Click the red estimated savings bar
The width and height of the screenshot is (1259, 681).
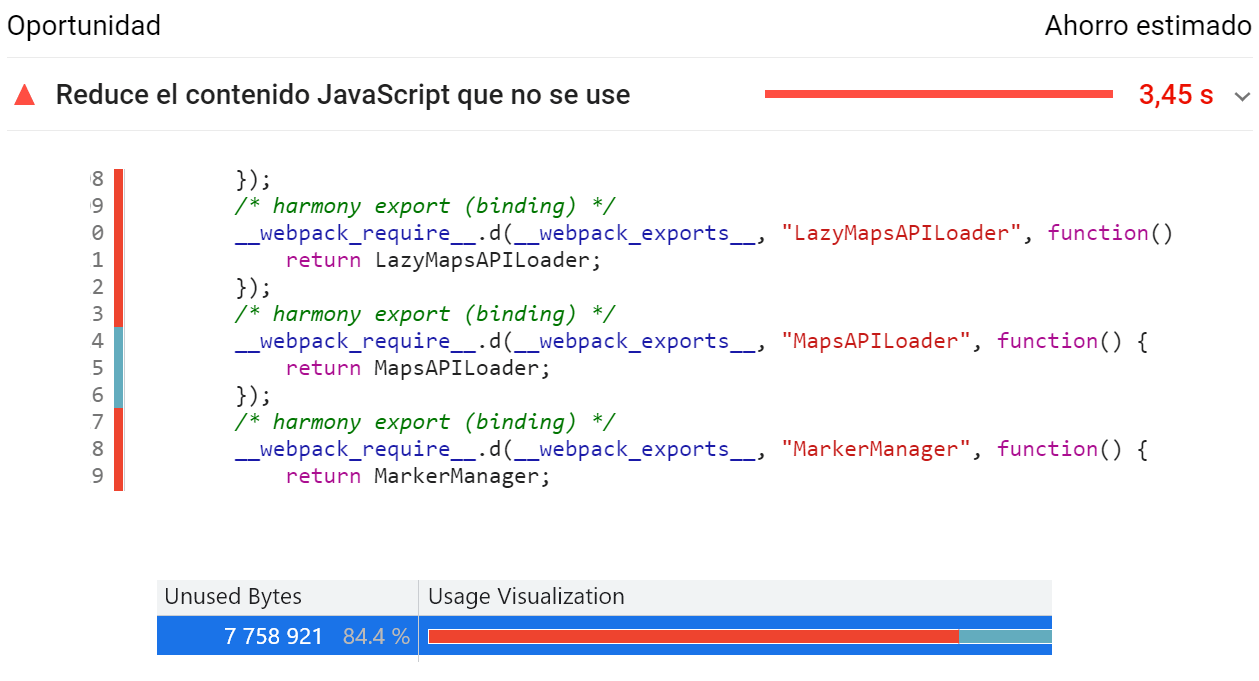pos(939,94)
